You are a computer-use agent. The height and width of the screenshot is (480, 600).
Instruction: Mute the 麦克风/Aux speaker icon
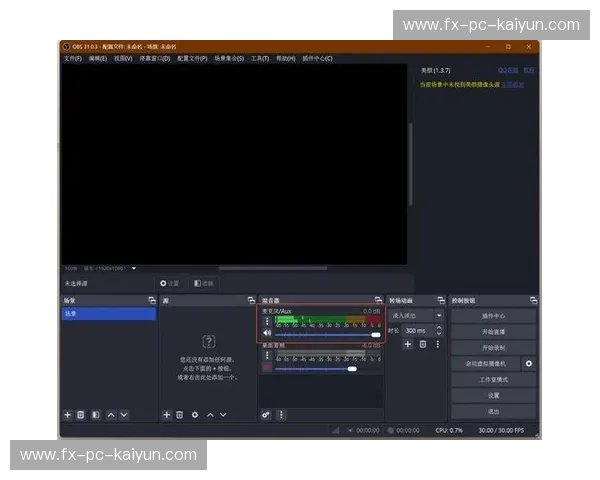[267, 333]
